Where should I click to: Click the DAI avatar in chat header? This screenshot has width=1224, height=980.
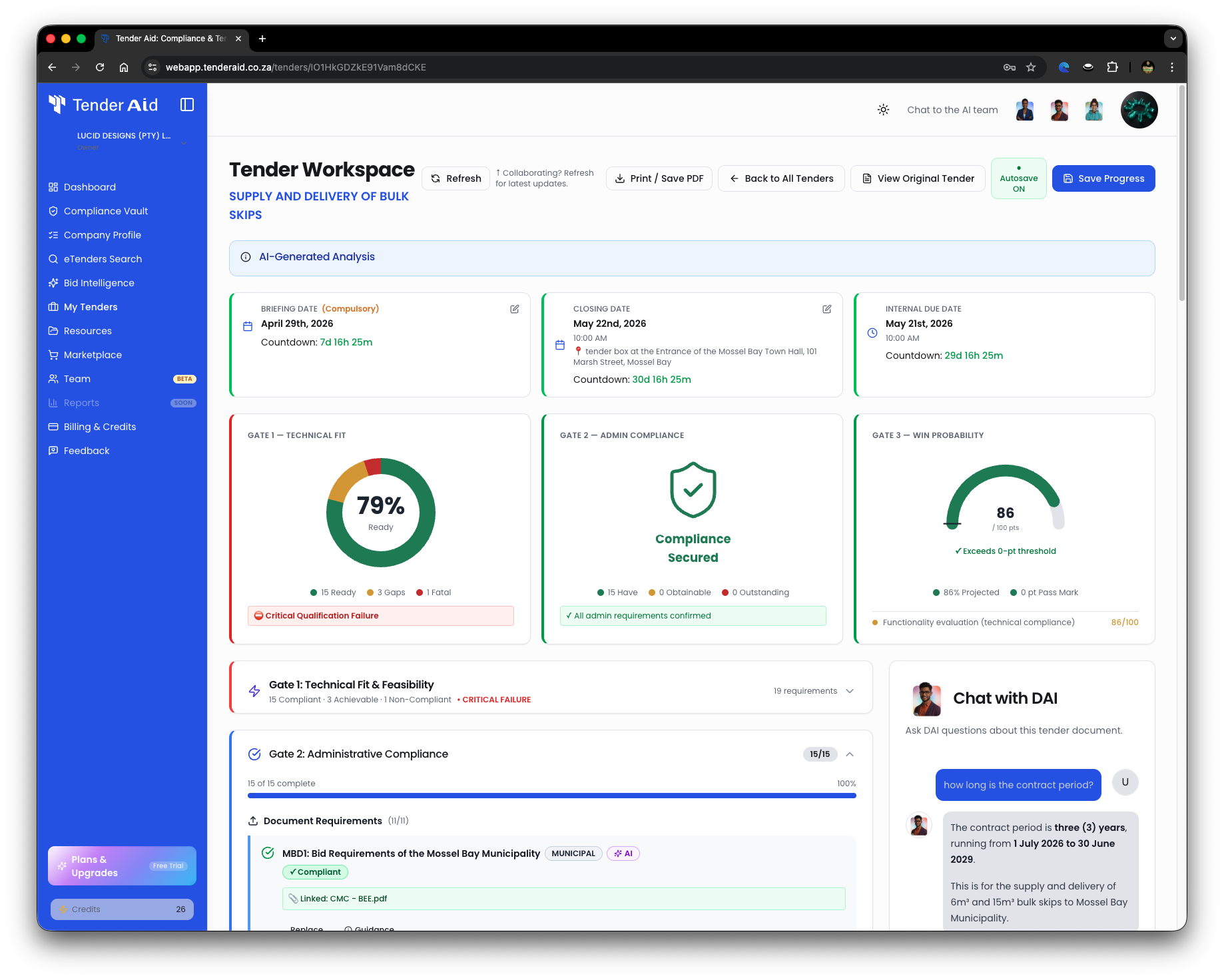[926, 698]
